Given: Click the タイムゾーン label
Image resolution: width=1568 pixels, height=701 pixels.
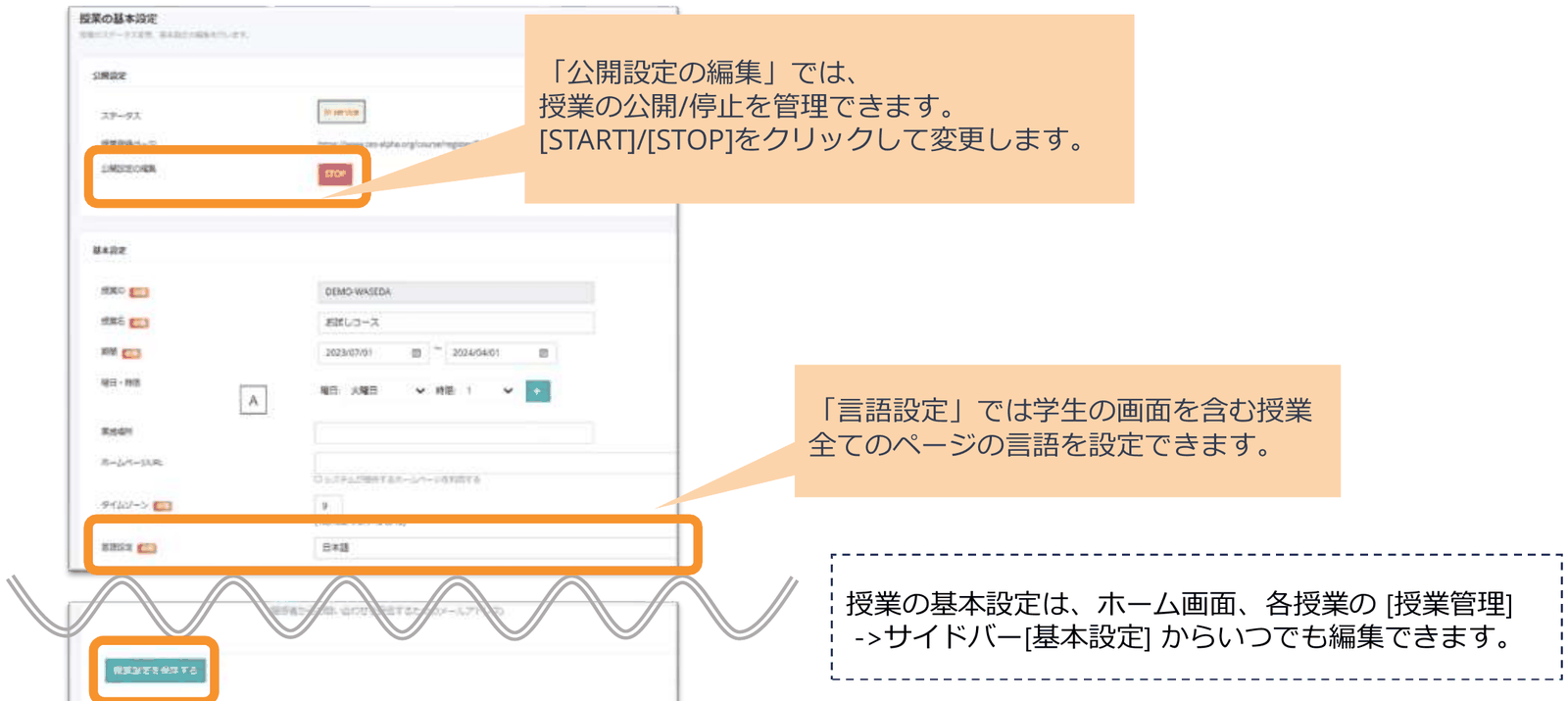Looking at the screenshot, I should pyautogui.click(x=124, y=505).
